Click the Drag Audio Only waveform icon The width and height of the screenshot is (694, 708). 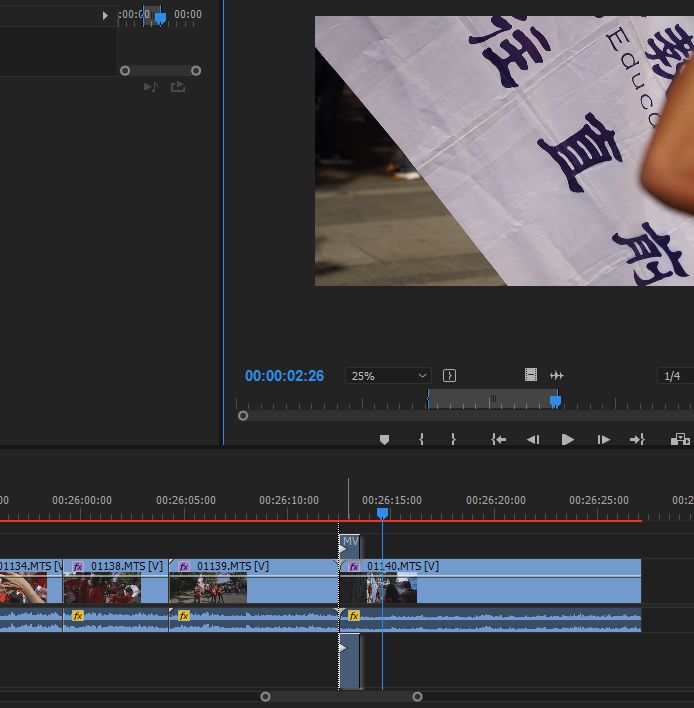(x=556, y=375)
